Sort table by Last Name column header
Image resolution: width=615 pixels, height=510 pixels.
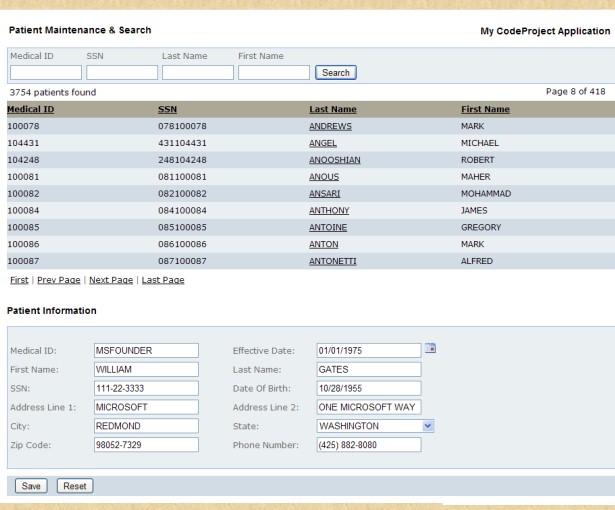[333, 109]
